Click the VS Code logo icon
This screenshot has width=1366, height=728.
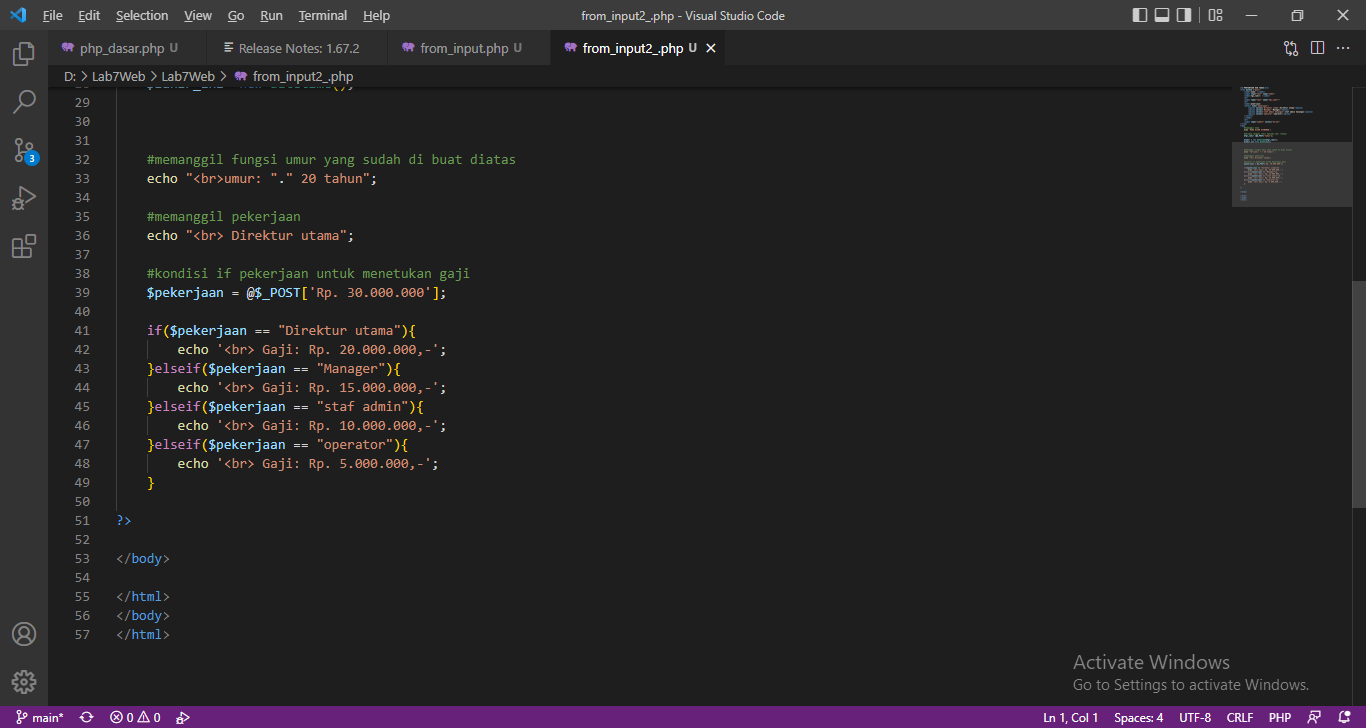tap(17, 15)
